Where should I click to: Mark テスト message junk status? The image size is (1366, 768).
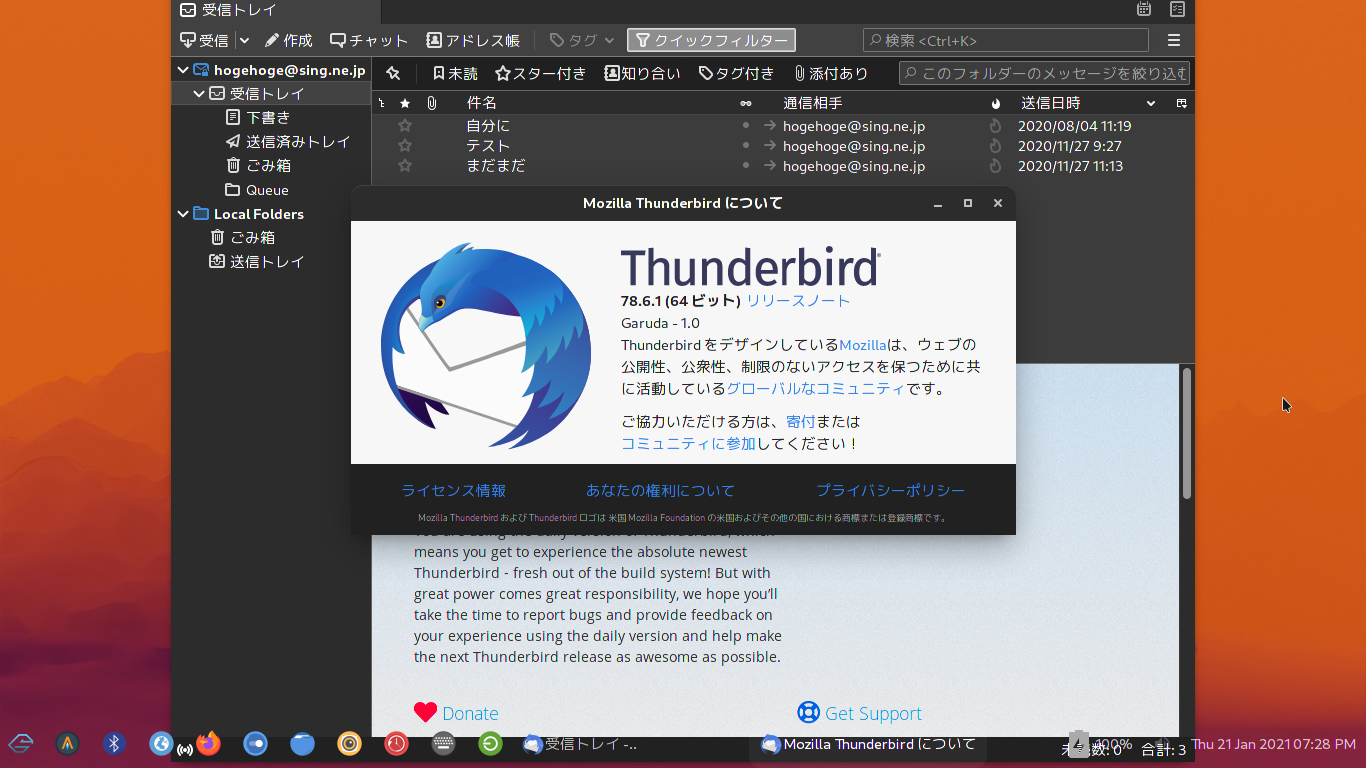pyautogui.click(x=995, y=146)
